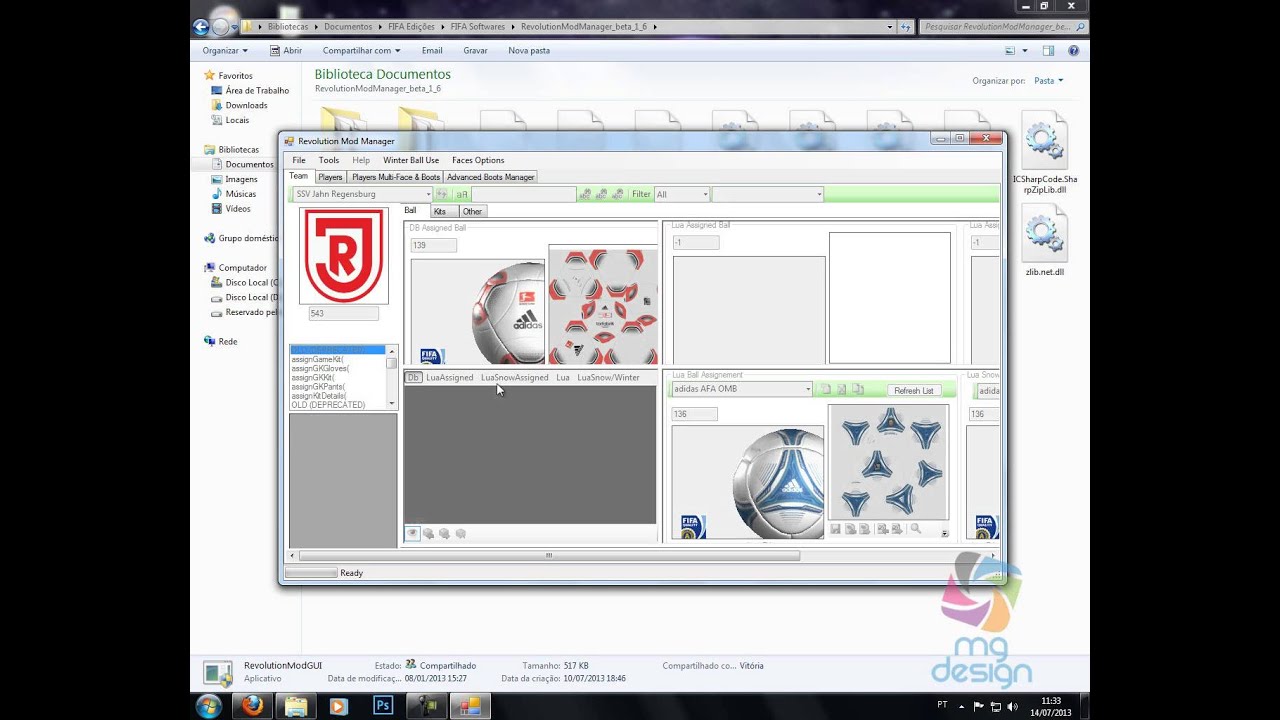Click the second abc search icon in toolbar
Screen dimensions: 1280x720
click(601, 194)
